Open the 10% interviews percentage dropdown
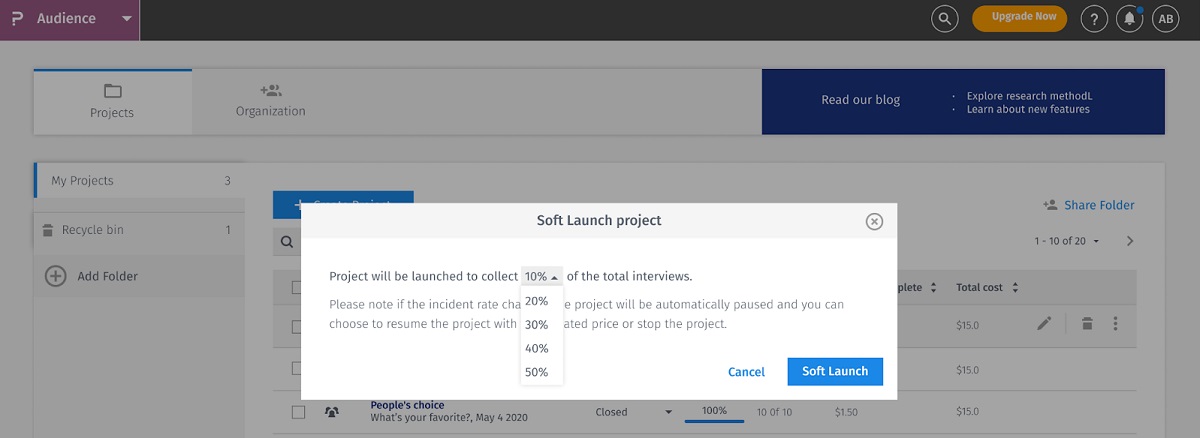 pyautogui.click(x=541, y=276)
